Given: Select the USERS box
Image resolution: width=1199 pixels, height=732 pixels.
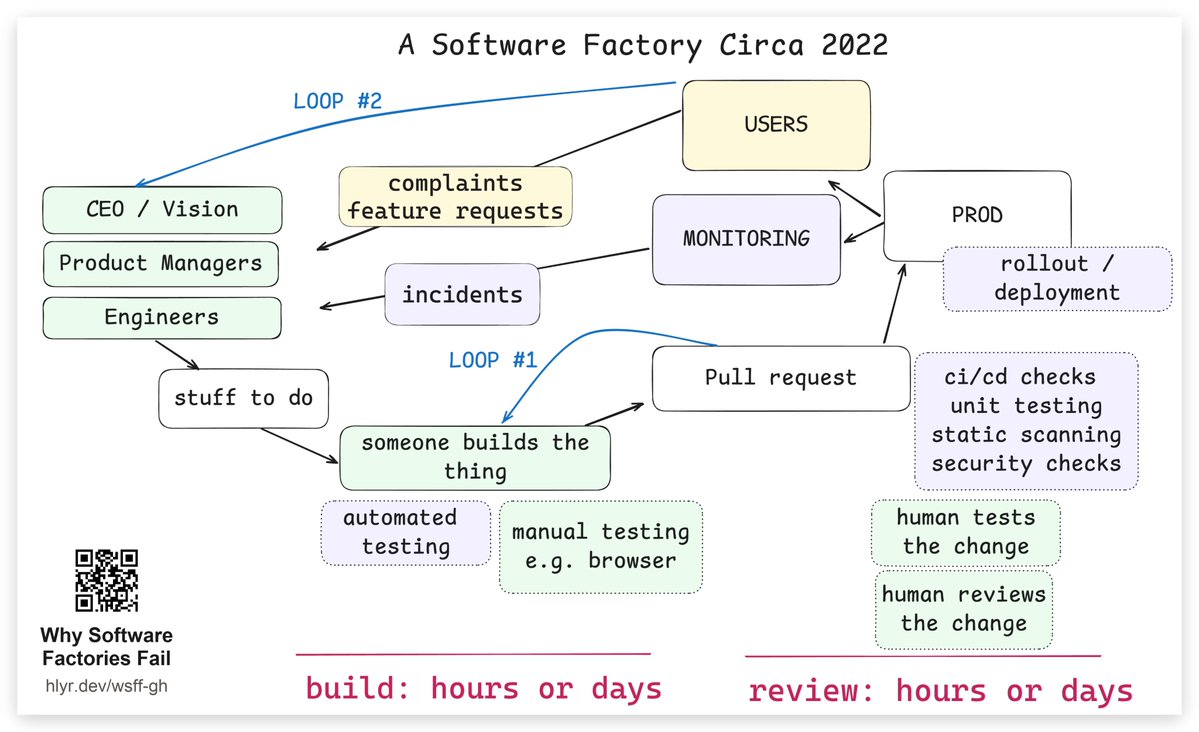Looking at the screenshot, I should [x=776, y=125].
